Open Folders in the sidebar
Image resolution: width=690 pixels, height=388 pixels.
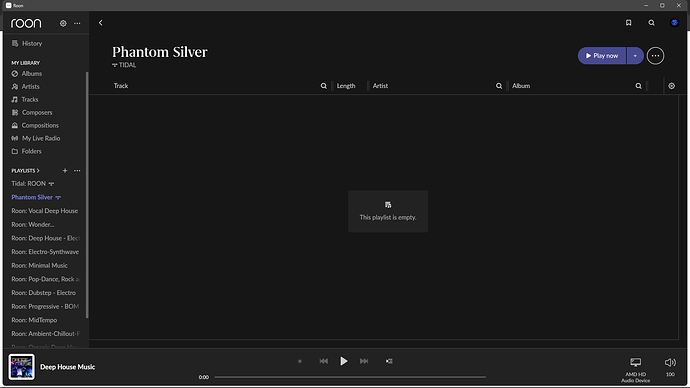(x=26, y=151)
